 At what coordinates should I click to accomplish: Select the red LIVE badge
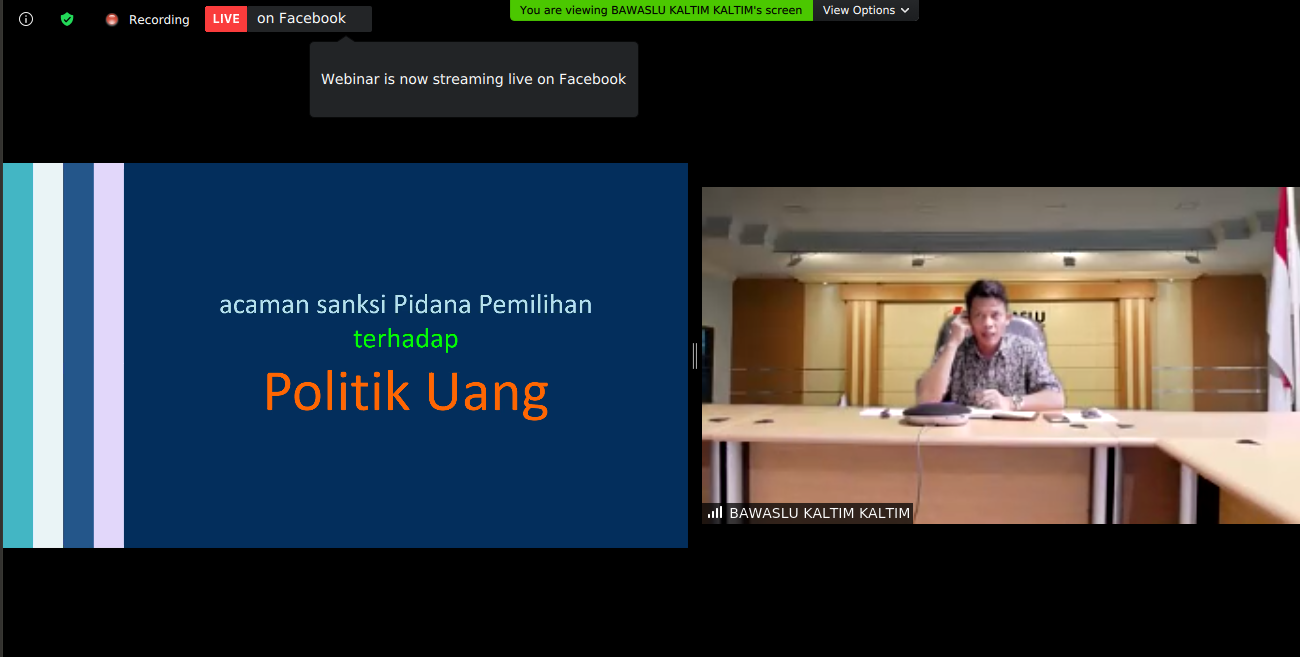click(x=225, y=18)
